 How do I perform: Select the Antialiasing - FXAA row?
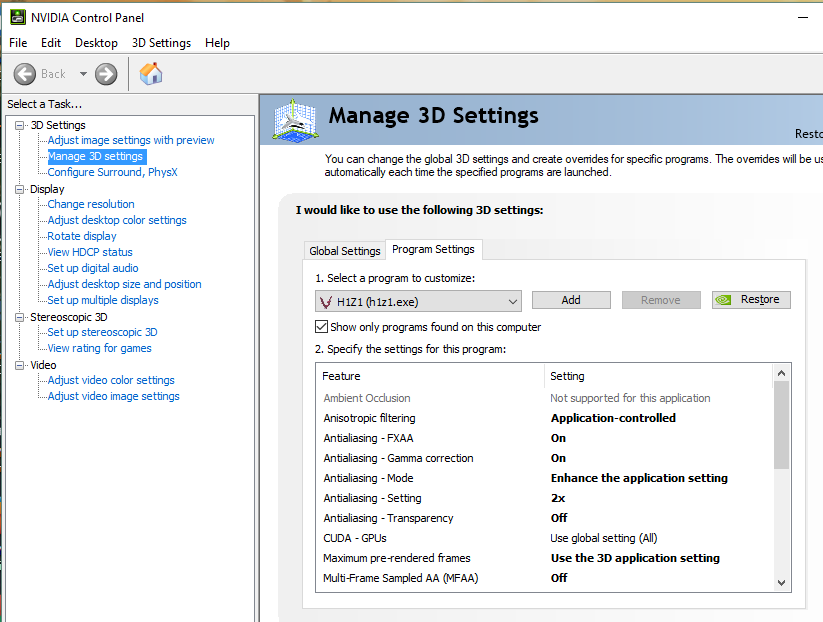coord(544,438)
